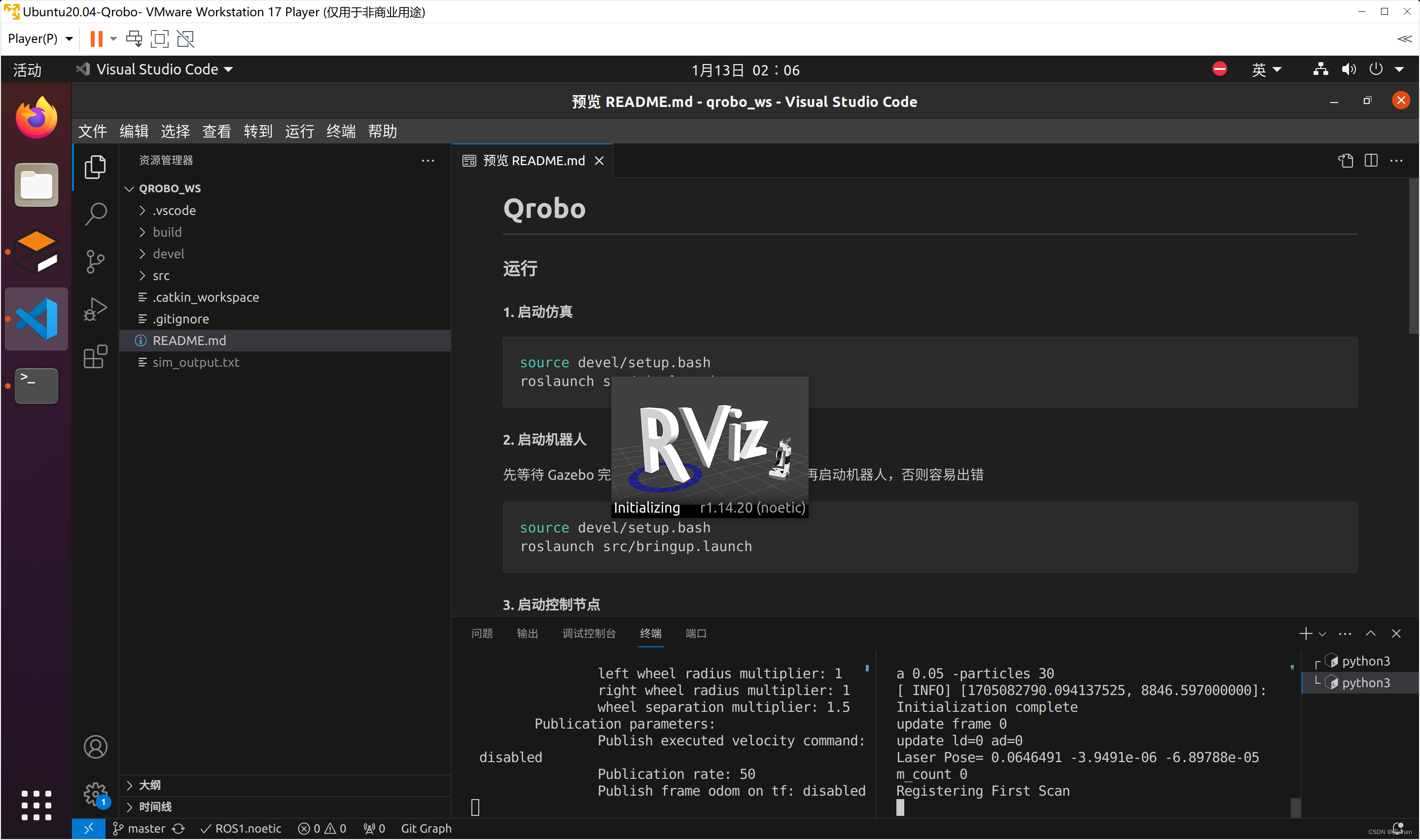Open the clock showing 1月13日 02:06
This screenshot has width=1420, height=840.
(745, 70)
